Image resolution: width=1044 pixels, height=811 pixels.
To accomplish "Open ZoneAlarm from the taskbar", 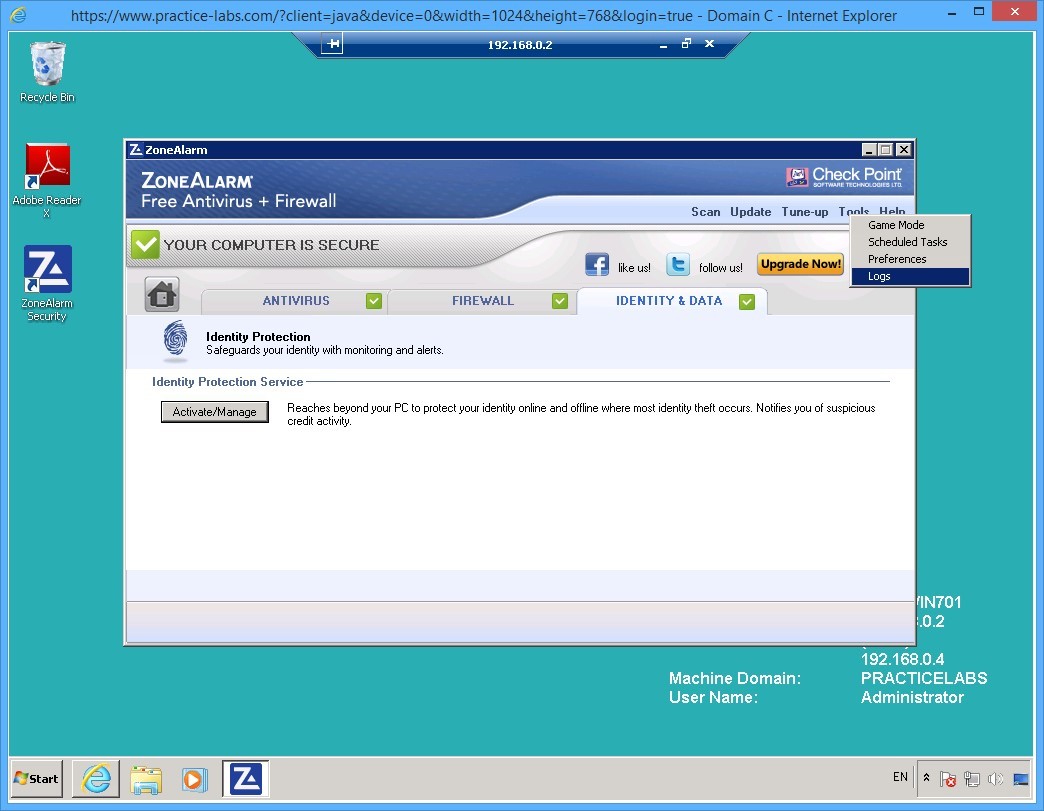I will tap(245, 778).
